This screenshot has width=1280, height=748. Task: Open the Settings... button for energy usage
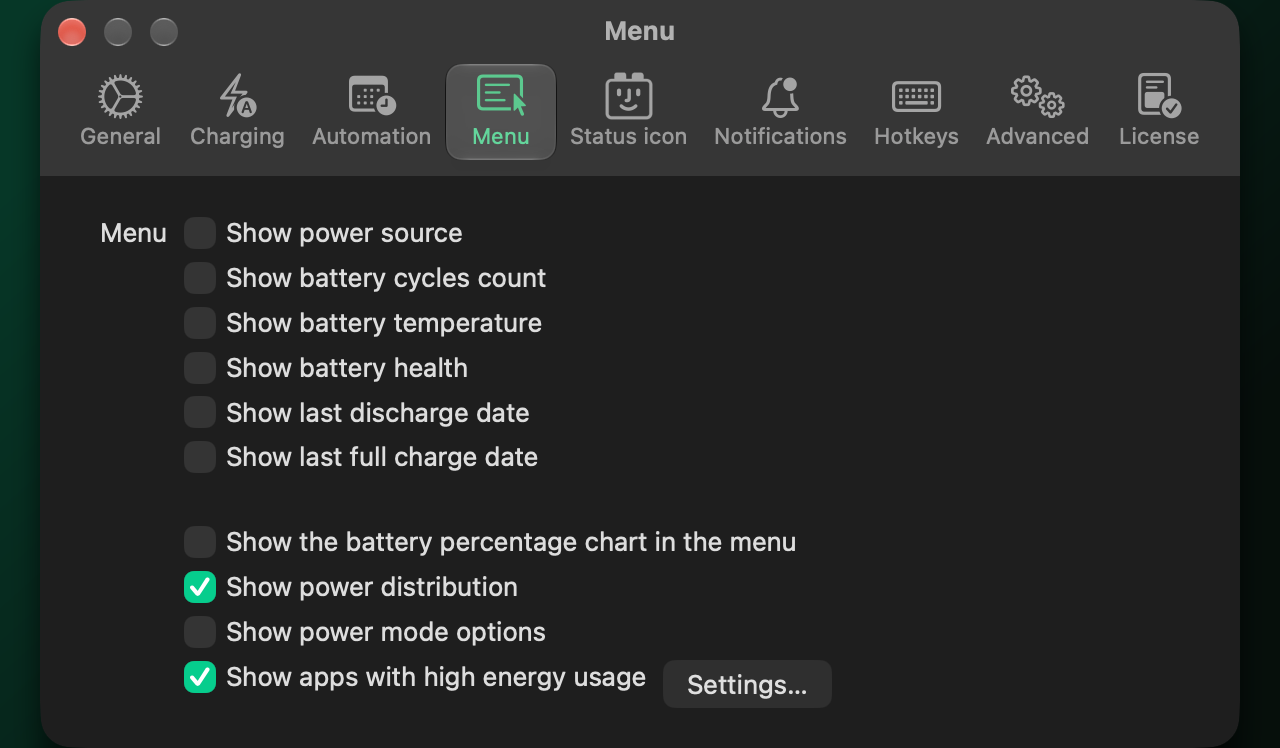click(747, 684)
